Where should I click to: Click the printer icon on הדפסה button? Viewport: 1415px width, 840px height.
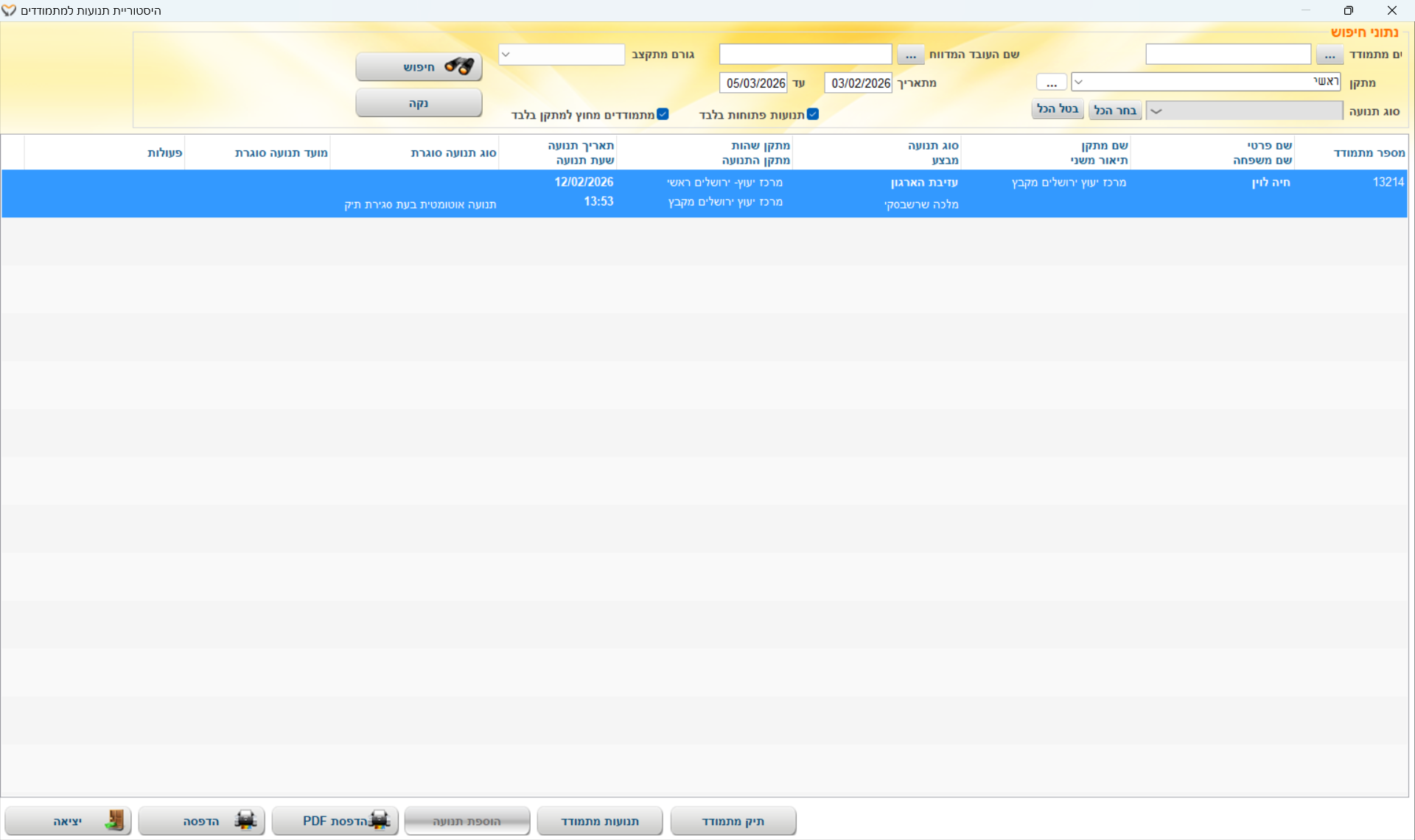tap(245, 820)
